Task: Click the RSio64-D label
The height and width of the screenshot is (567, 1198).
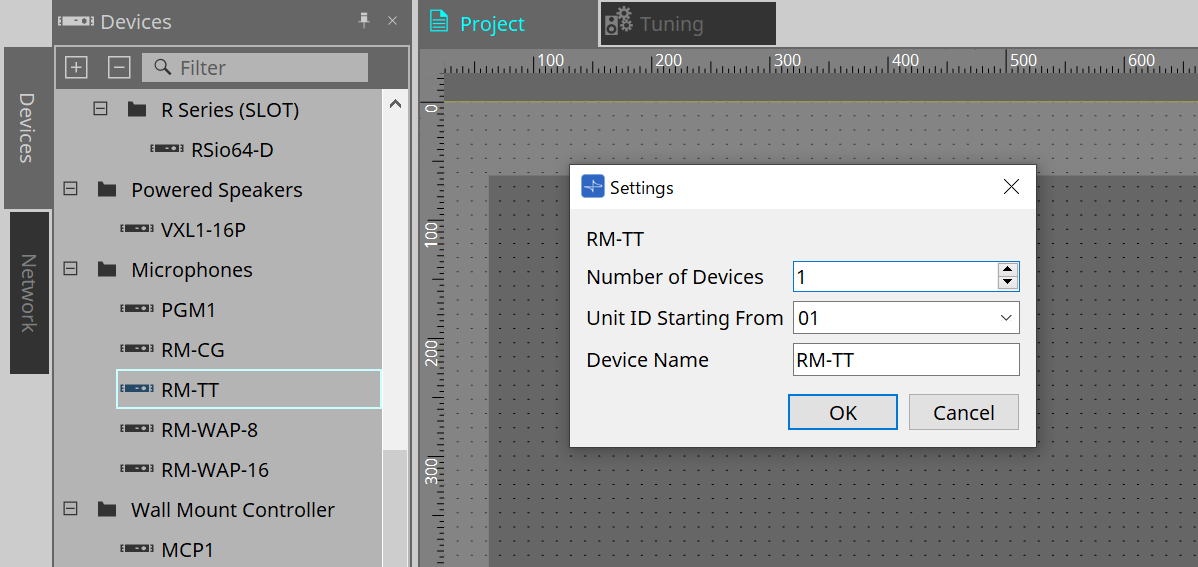Action: [232, 150]
